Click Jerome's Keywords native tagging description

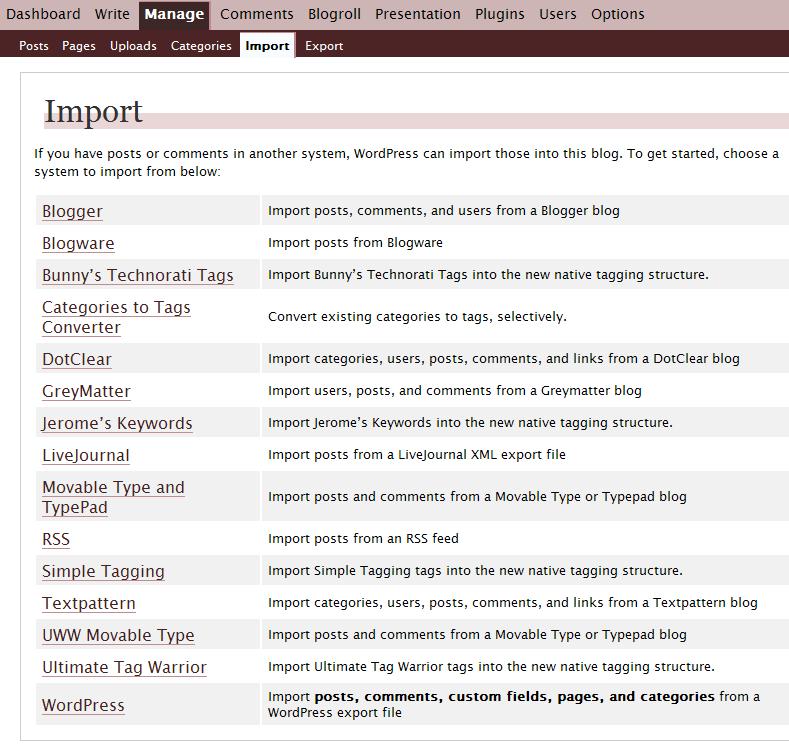coord(470,422)
